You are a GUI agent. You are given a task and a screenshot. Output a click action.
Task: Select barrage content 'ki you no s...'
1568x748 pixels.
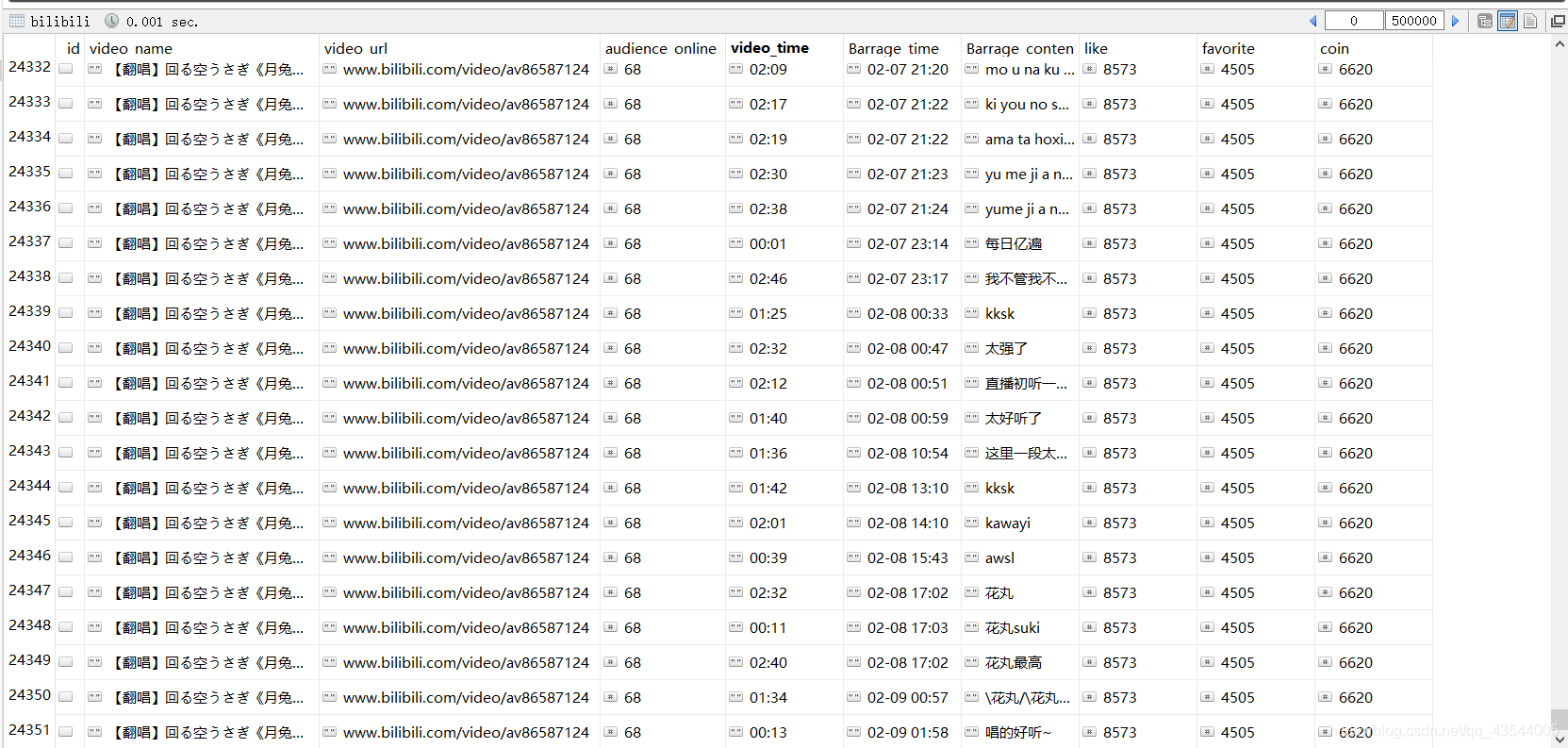click(1028, 105)
